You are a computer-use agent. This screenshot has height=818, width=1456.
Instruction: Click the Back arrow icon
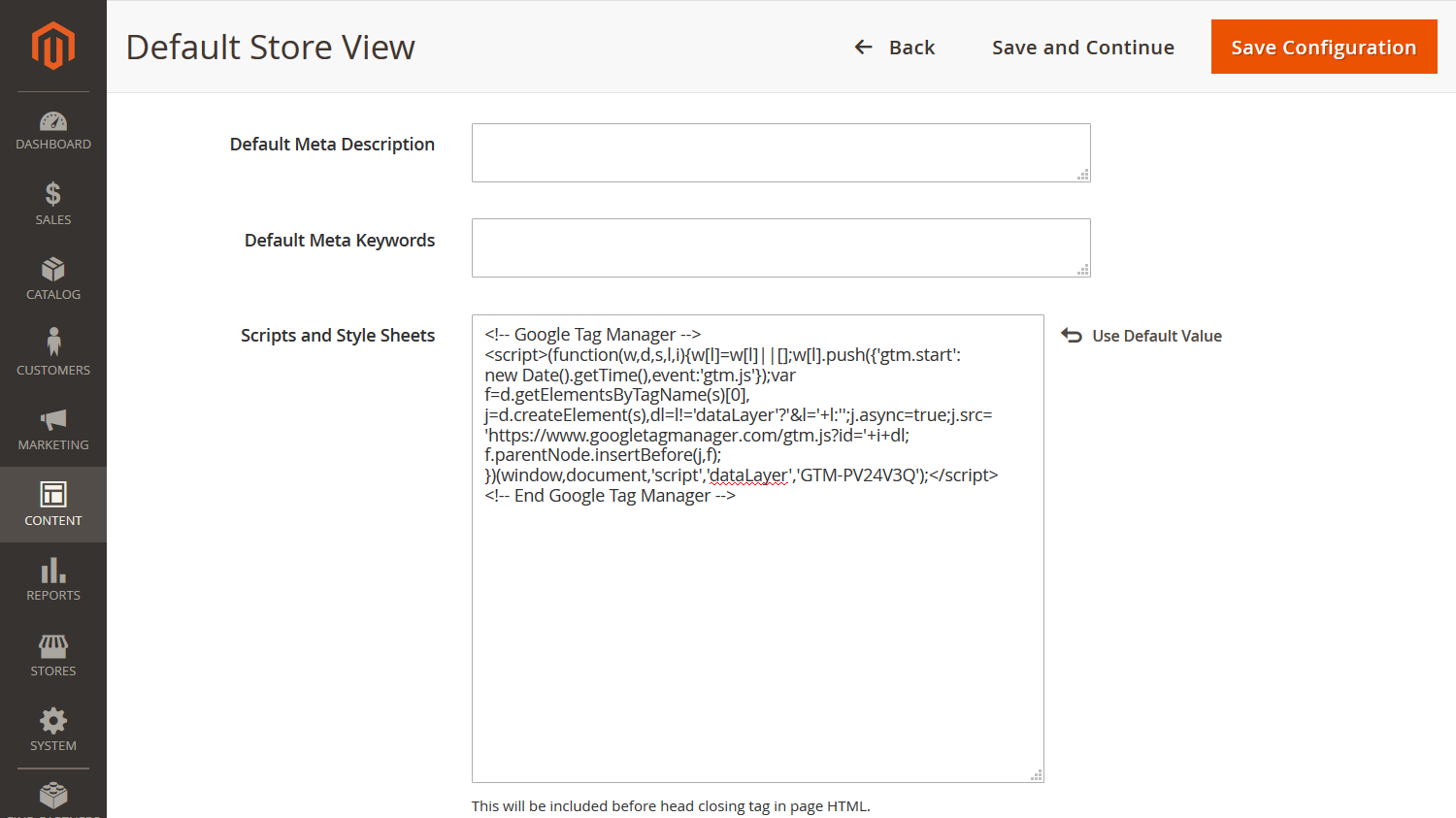click(x=863, y=47)
